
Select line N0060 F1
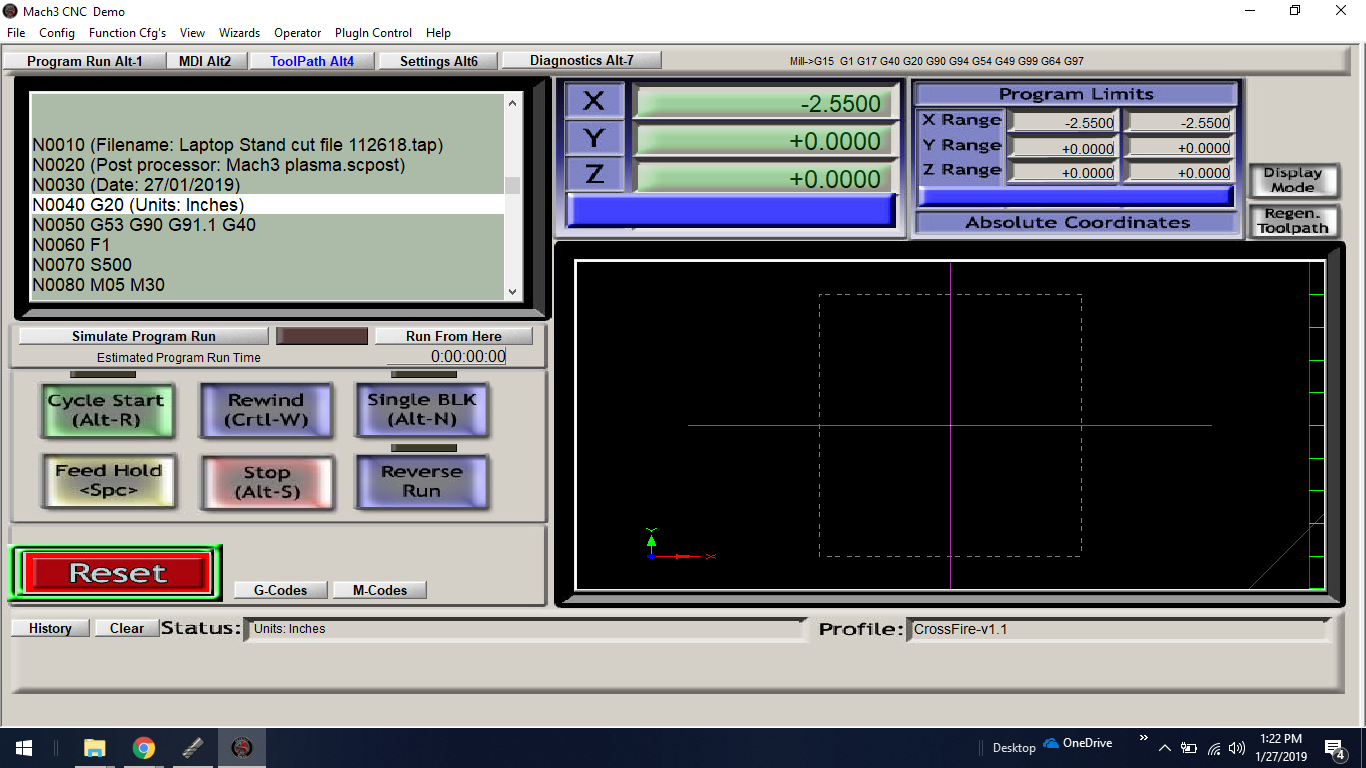coord(267,245)
